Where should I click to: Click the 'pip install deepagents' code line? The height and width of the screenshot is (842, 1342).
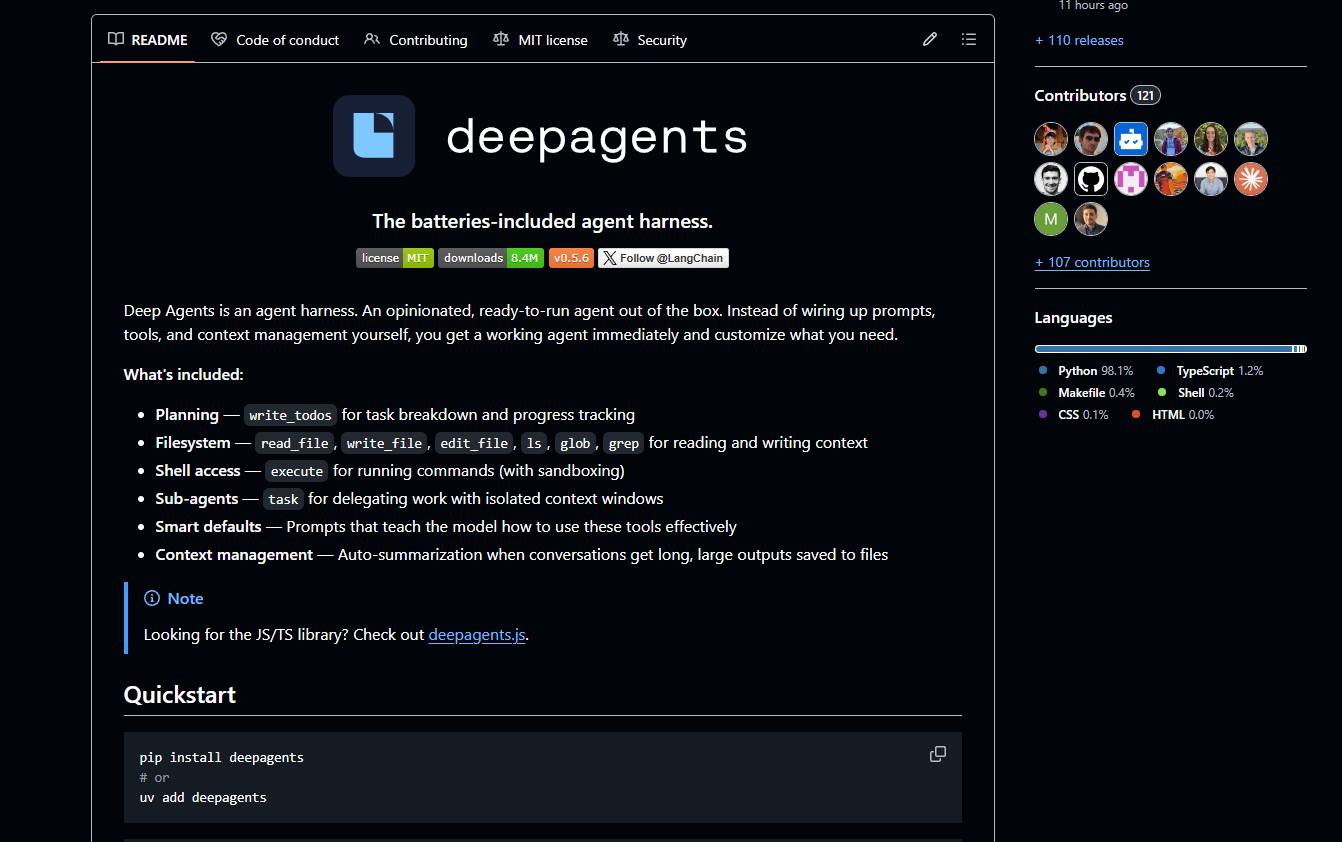[222, 757]
